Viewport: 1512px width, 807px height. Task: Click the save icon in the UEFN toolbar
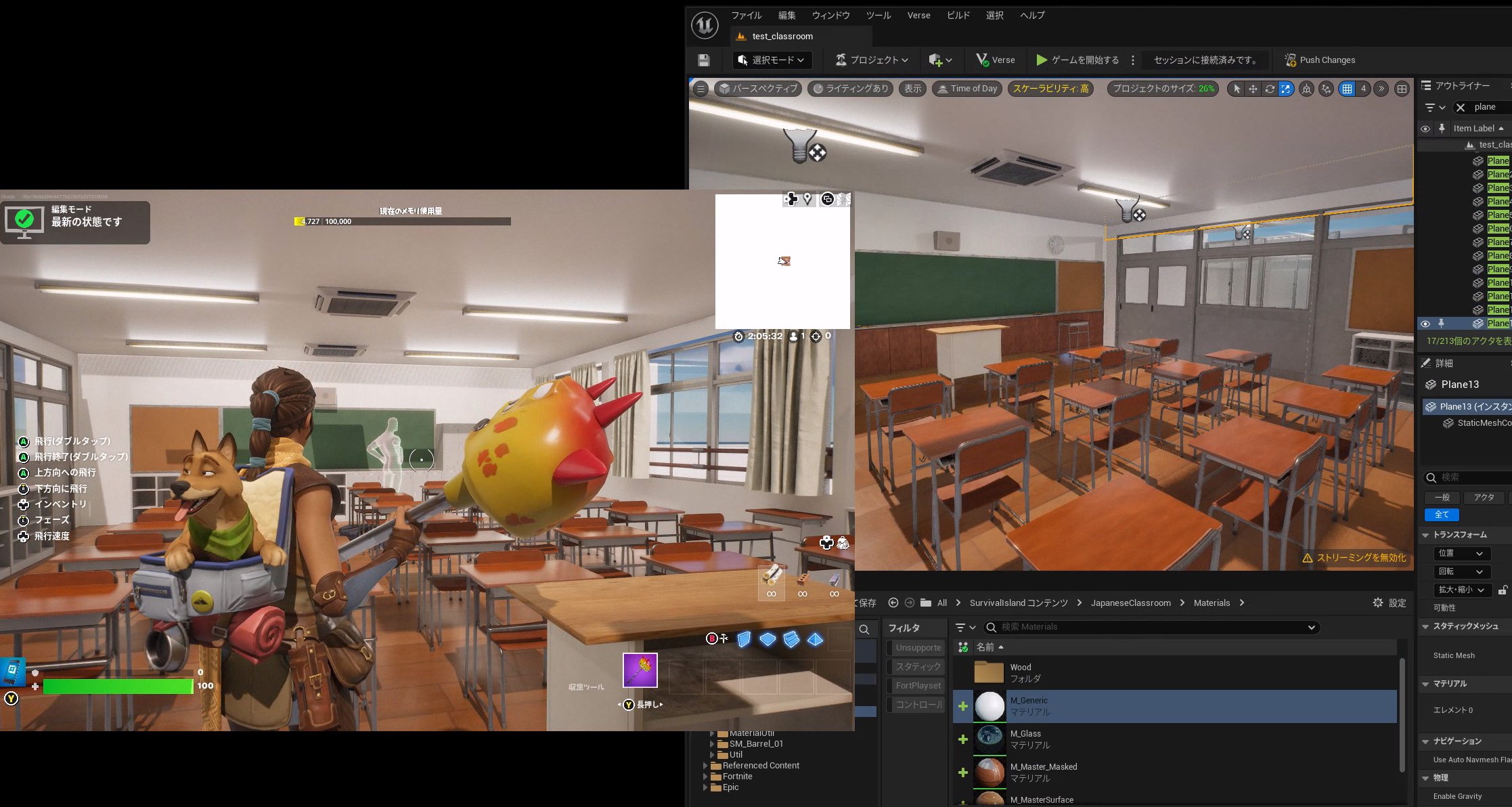coord(703,60)
